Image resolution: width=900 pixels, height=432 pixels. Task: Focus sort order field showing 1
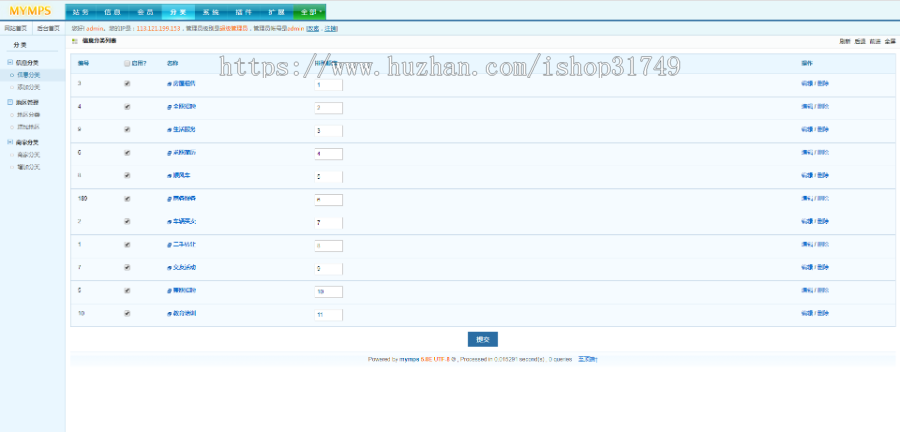tap(328, 85)
